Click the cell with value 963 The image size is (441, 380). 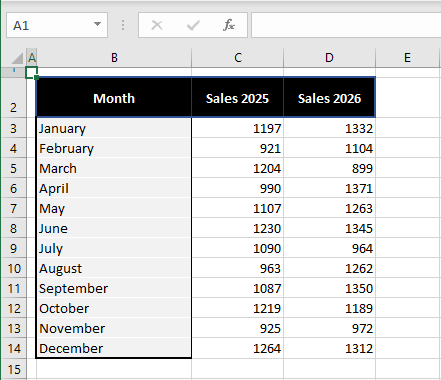(238, 268)
